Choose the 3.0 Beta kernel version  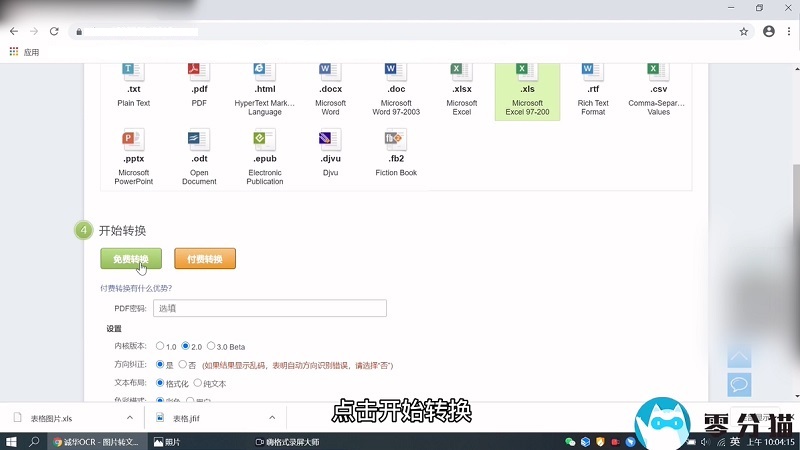click(211, 346)
